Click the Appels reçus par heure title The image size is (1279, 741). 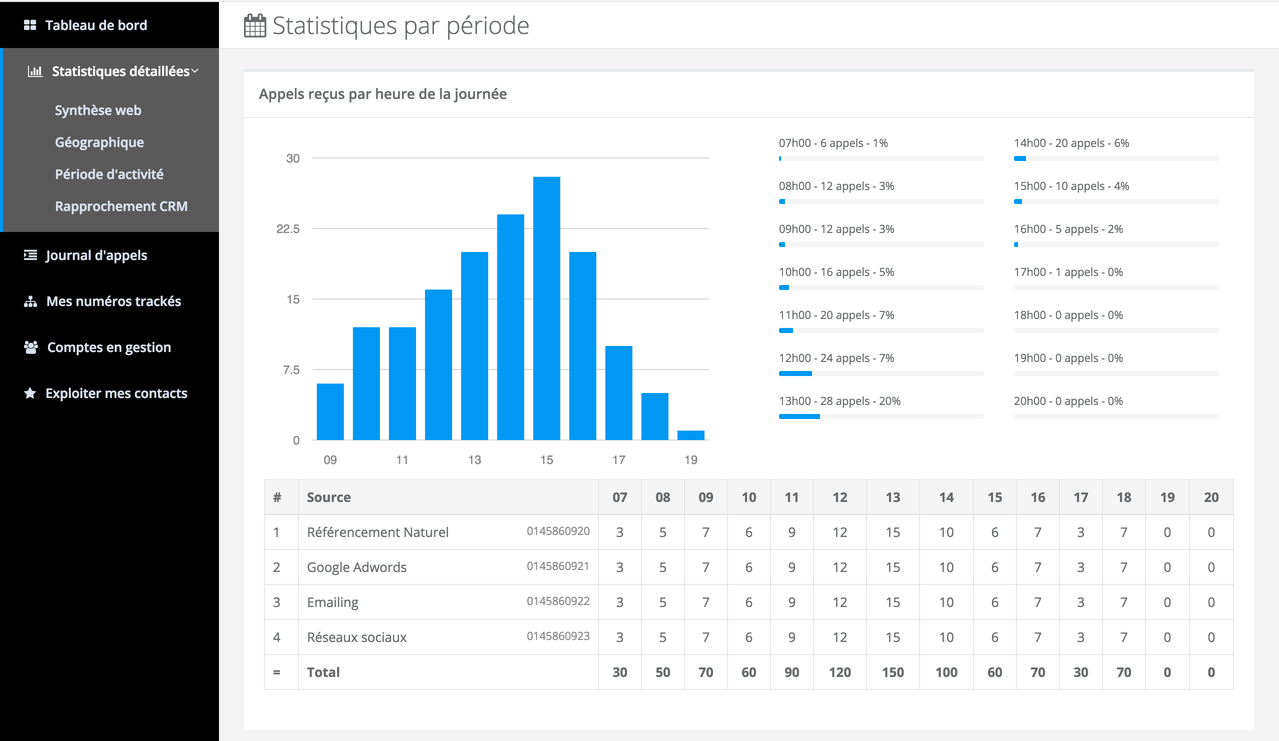pos(383,94)
